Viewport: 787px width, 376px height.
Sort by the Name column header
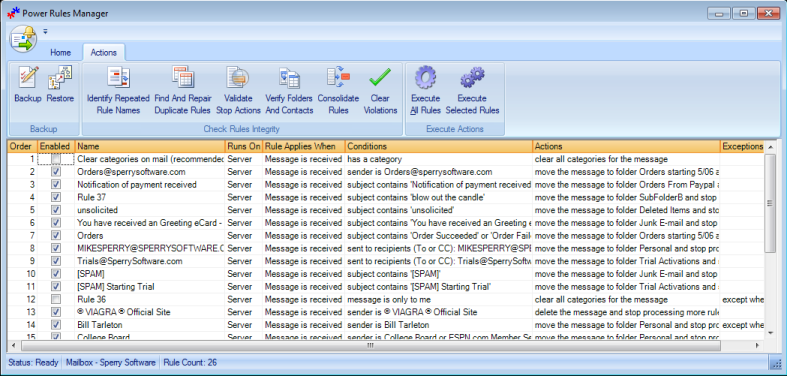coord(150,147)
